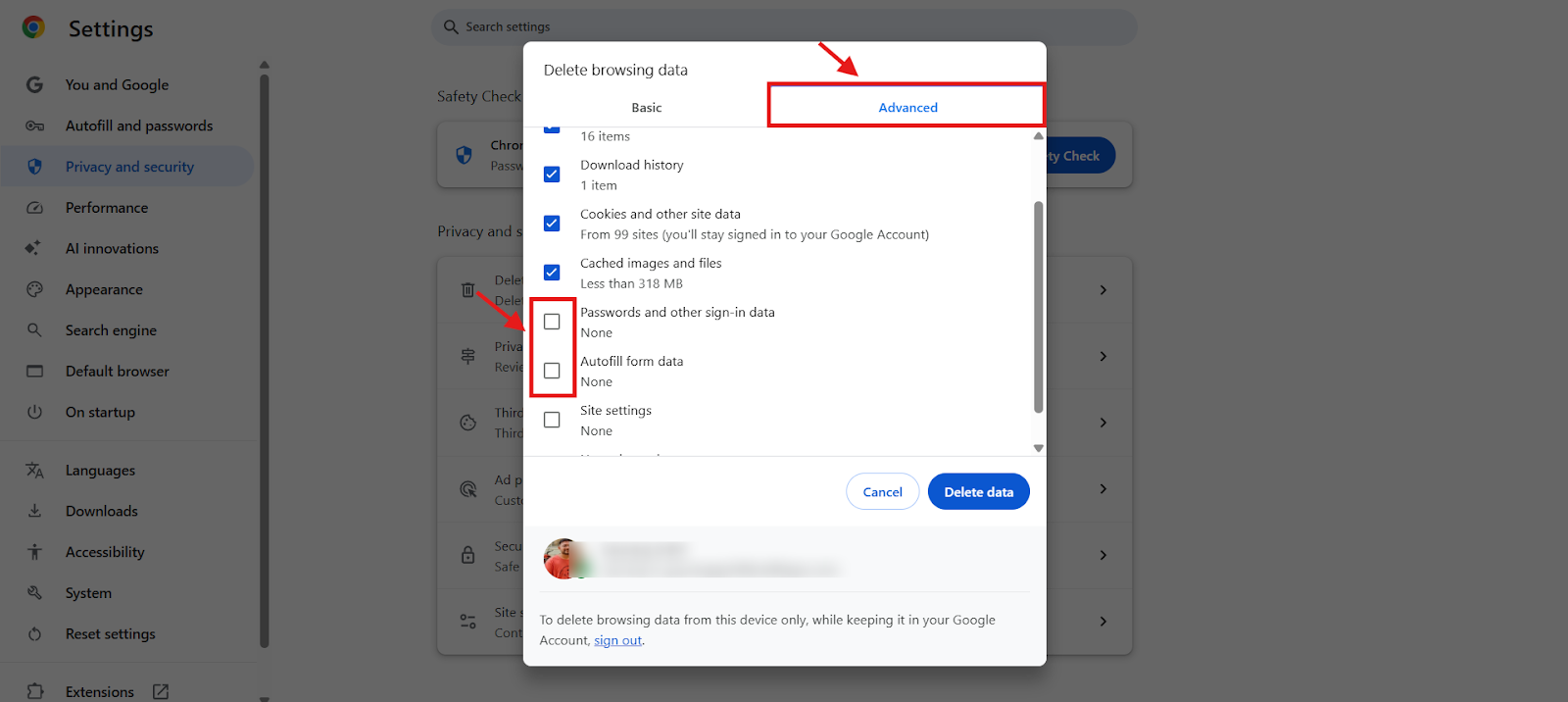Switch to the Advanced tab

[907, 106]
